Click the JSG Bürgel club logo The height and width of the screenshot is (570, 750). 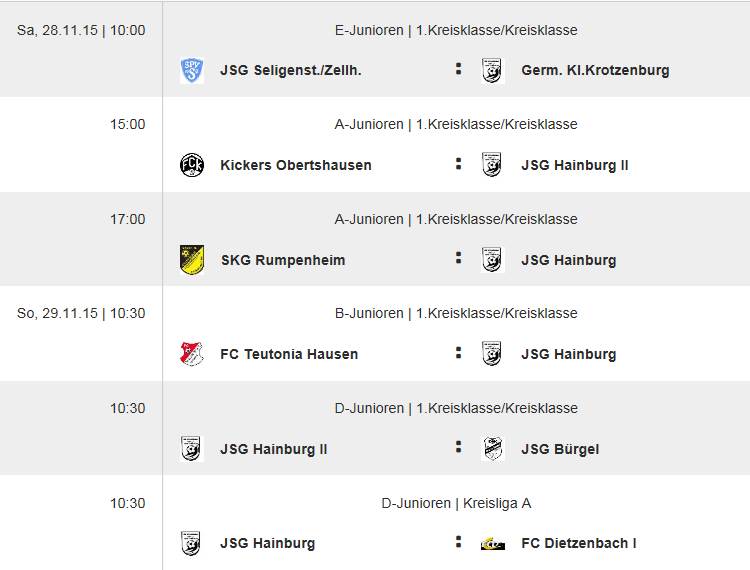pyautogui.click(x=492, y=449)
